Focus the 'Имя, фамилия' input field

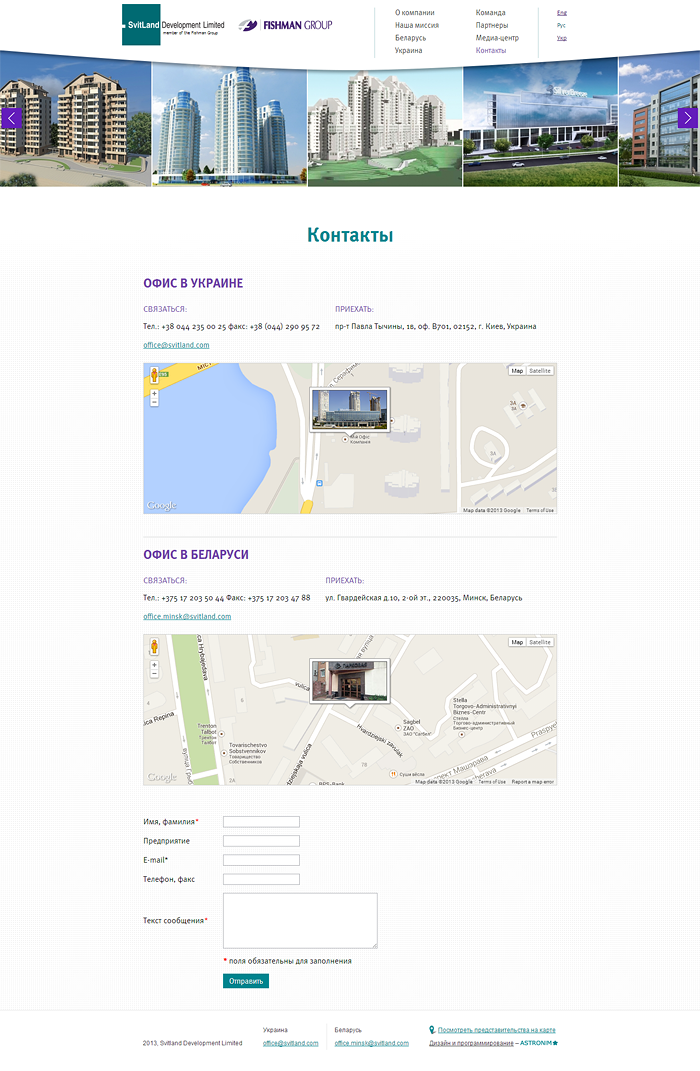pyautogui.click(x=261, y=822)
